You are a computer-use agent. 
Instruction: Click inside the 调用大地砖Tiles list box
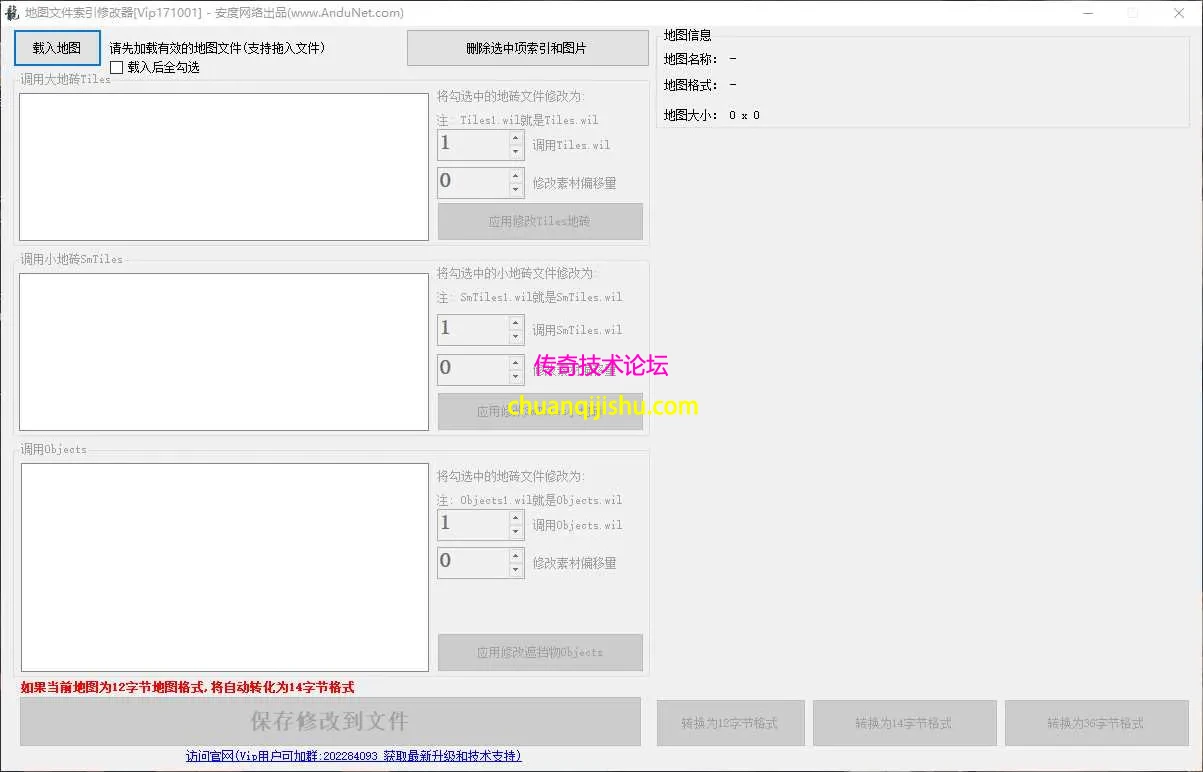(224, 167)
